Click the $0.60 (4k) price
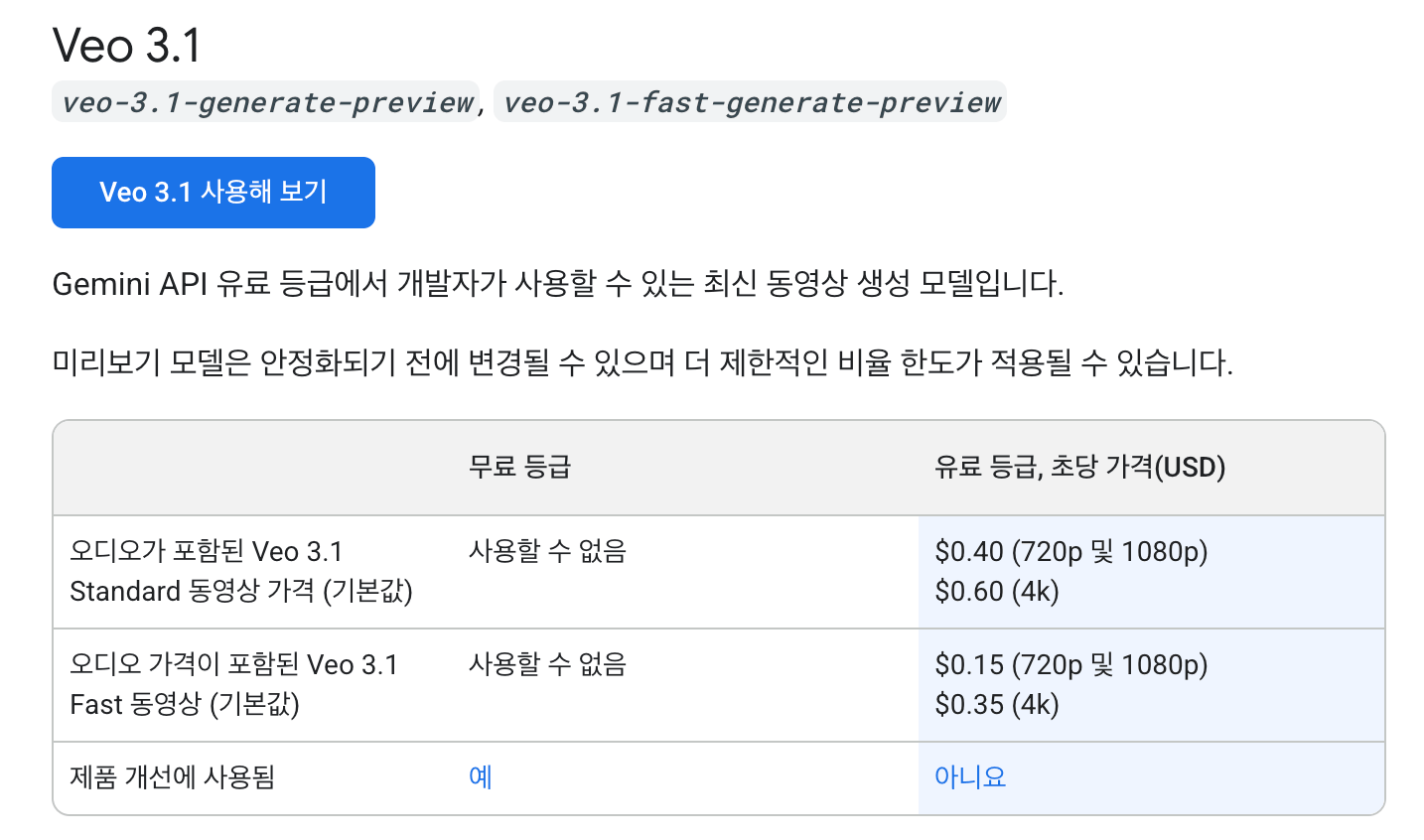 point(996,591)
